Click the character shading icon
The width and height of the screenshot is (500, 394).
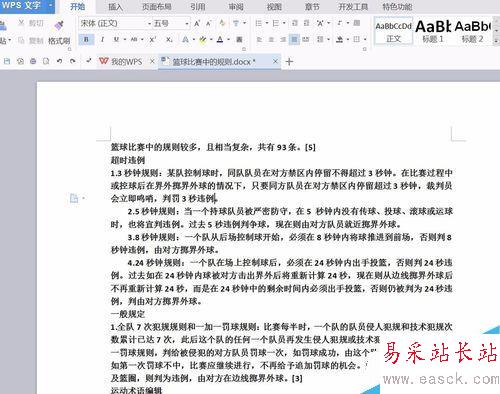click(x=239, y=40)
